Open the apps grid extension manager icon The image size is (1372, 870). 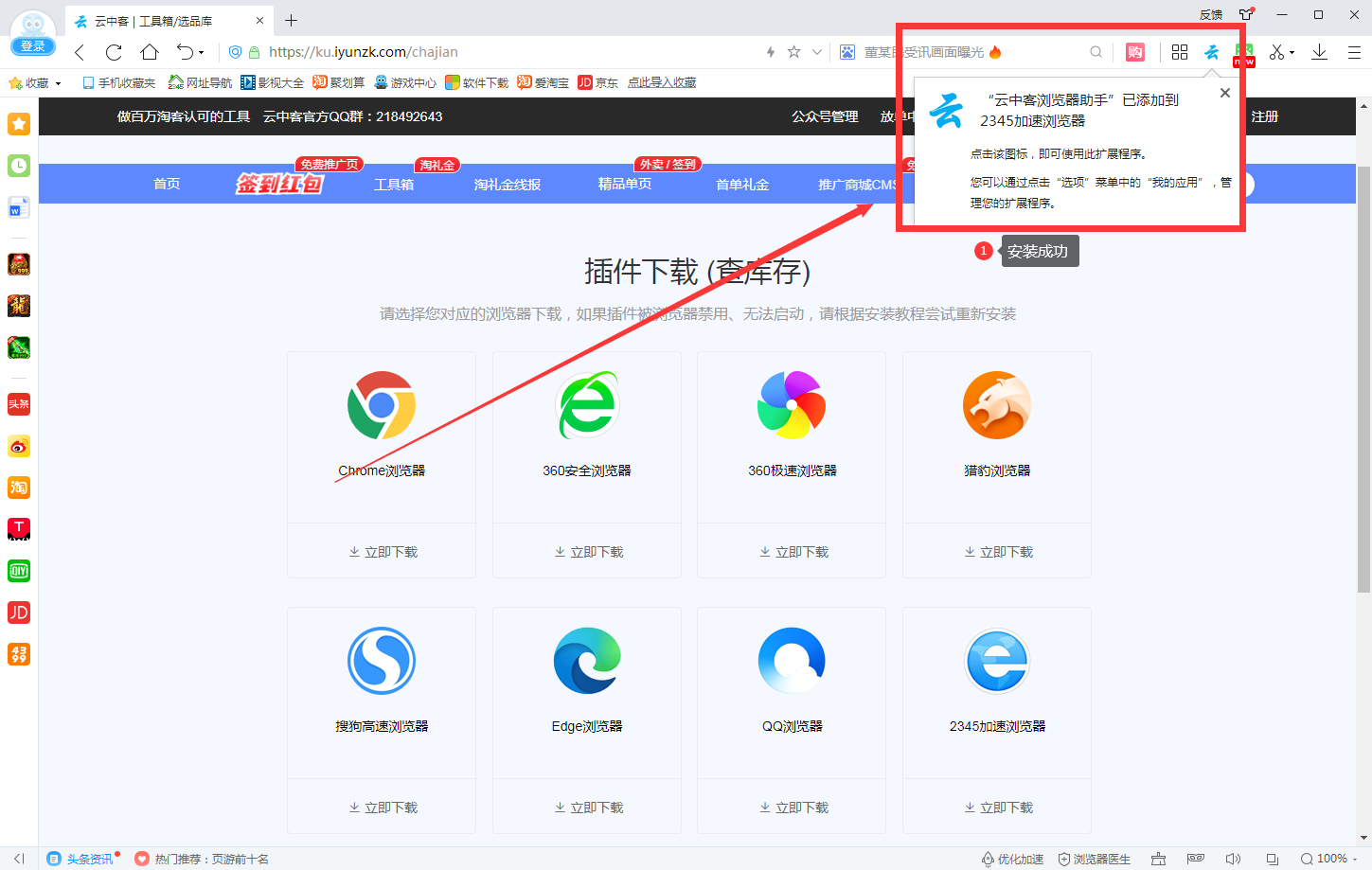click(1180, 52)
